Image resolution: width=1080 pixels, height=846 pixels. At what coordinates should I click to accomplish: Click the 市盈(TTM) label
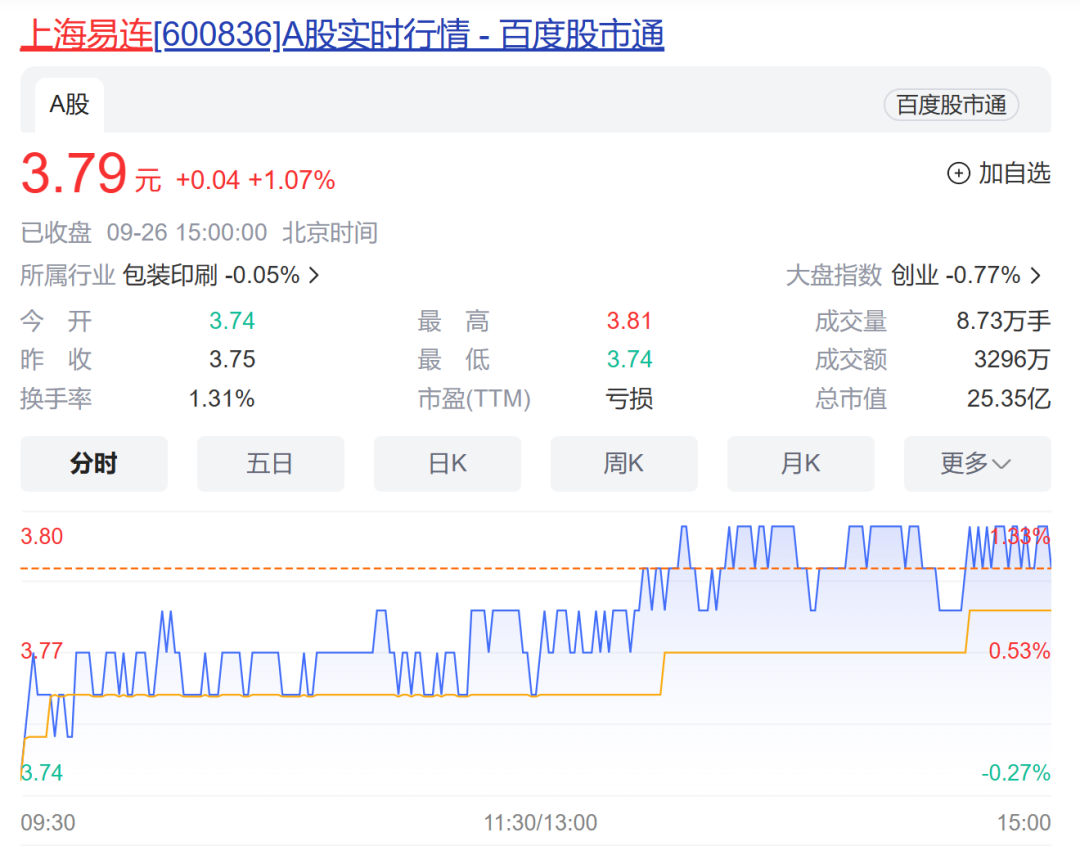point(475,399)
